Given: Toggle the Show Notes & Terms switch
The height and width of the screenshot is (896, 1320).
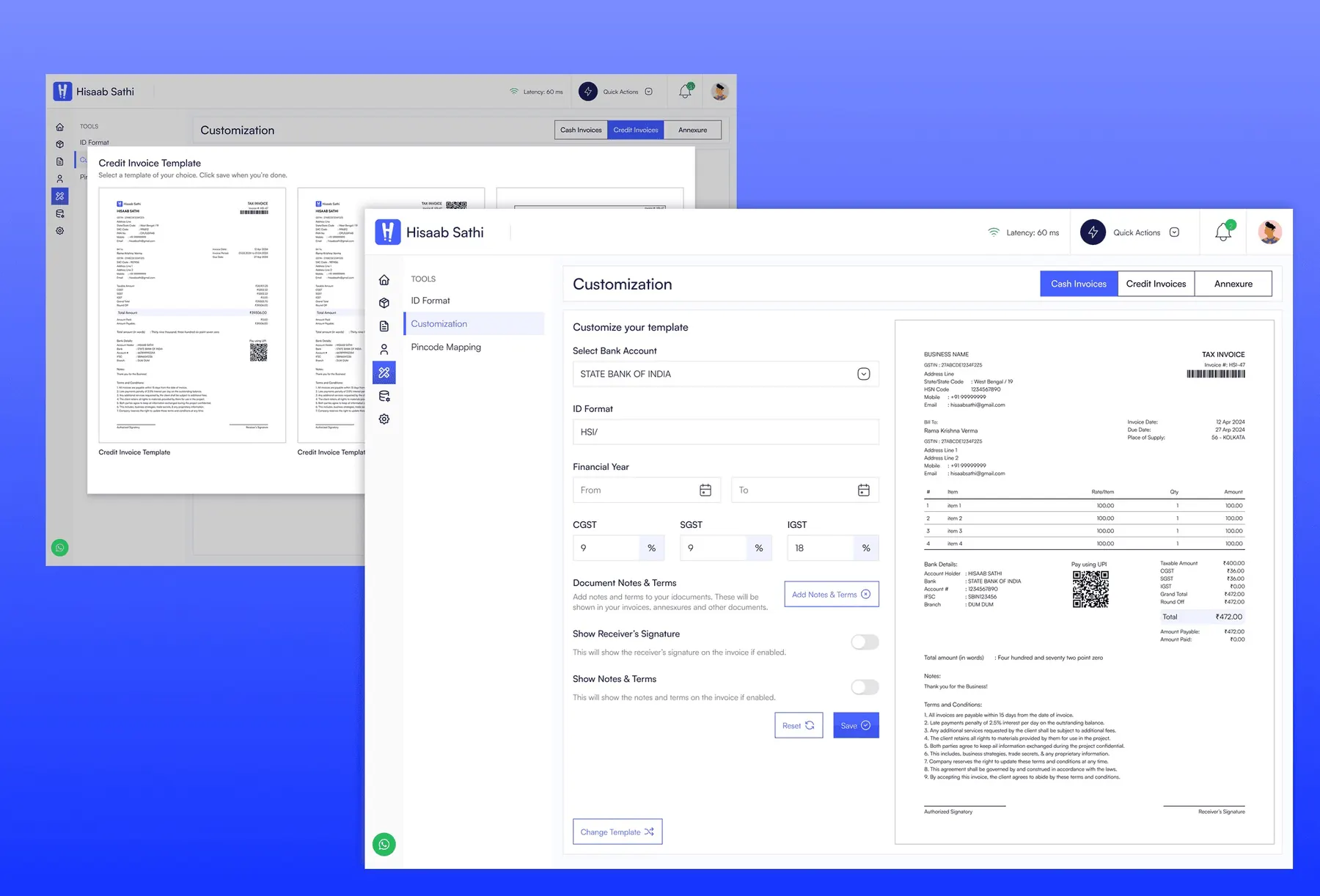Looking at the screenshot, I should pyautogui.click(x=865, y=687).
